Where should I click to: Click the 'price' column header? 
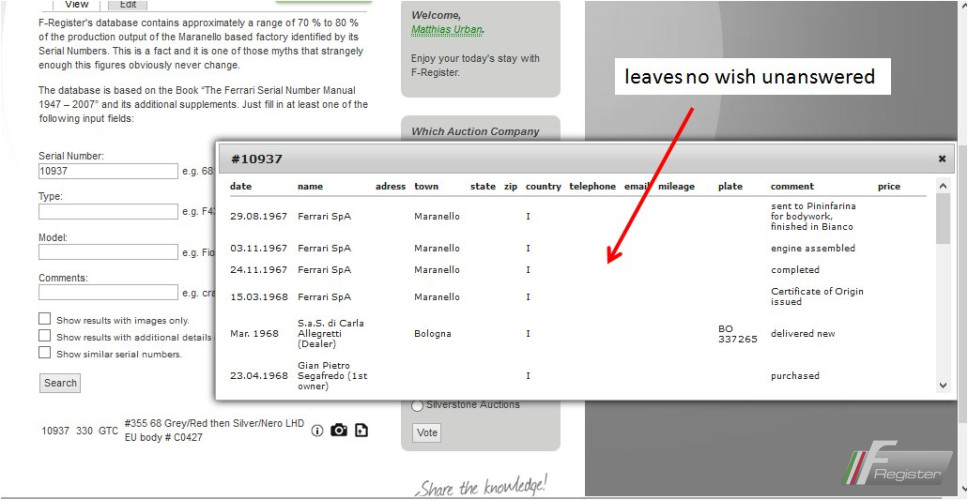889,186
